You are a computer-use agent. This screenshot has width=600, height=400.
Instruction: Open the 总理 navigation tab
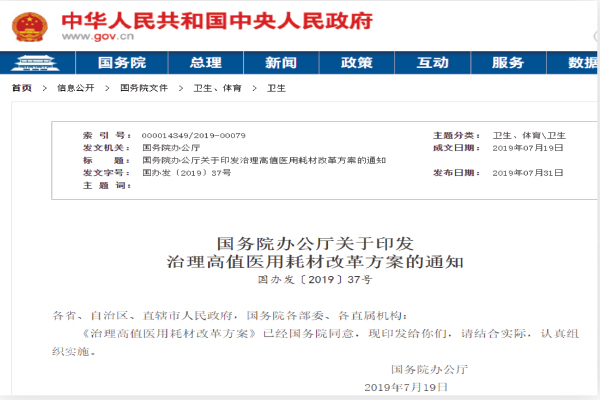pos(205,63)
